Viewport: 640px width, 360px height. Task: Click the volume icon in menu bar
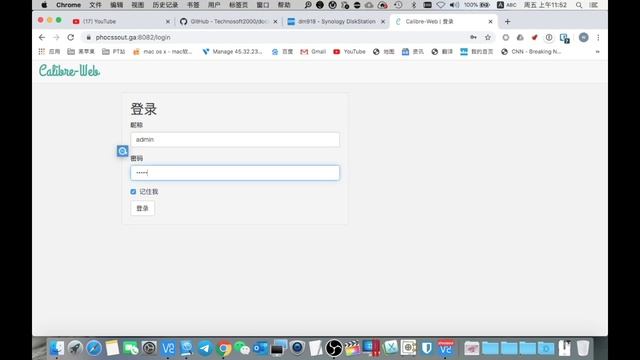(x=454, y=5)
